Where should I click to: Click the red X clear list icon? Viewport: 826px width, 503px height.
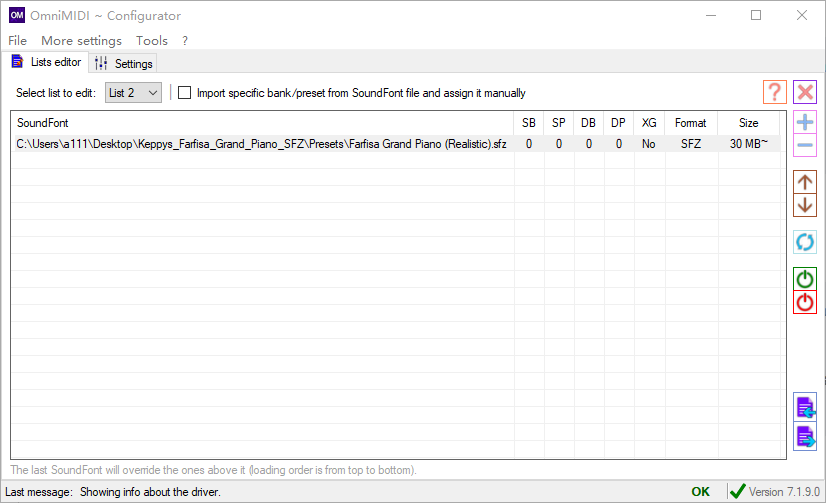[805, 93]
